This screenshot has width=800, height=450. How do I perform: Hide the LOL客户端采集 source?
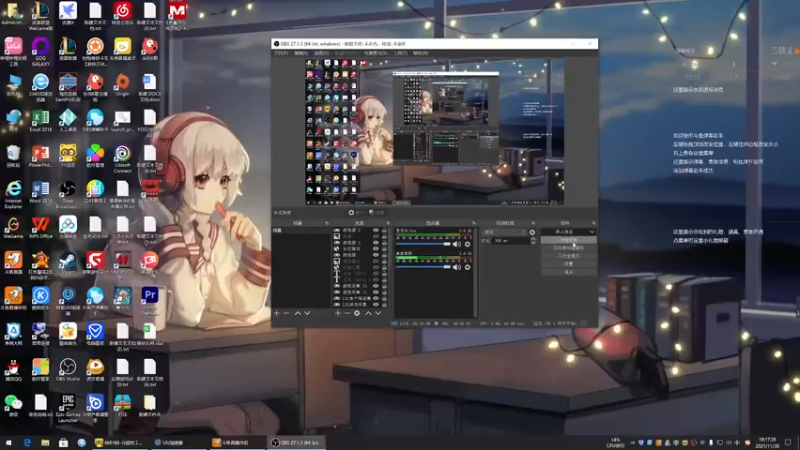click(376, 298)
